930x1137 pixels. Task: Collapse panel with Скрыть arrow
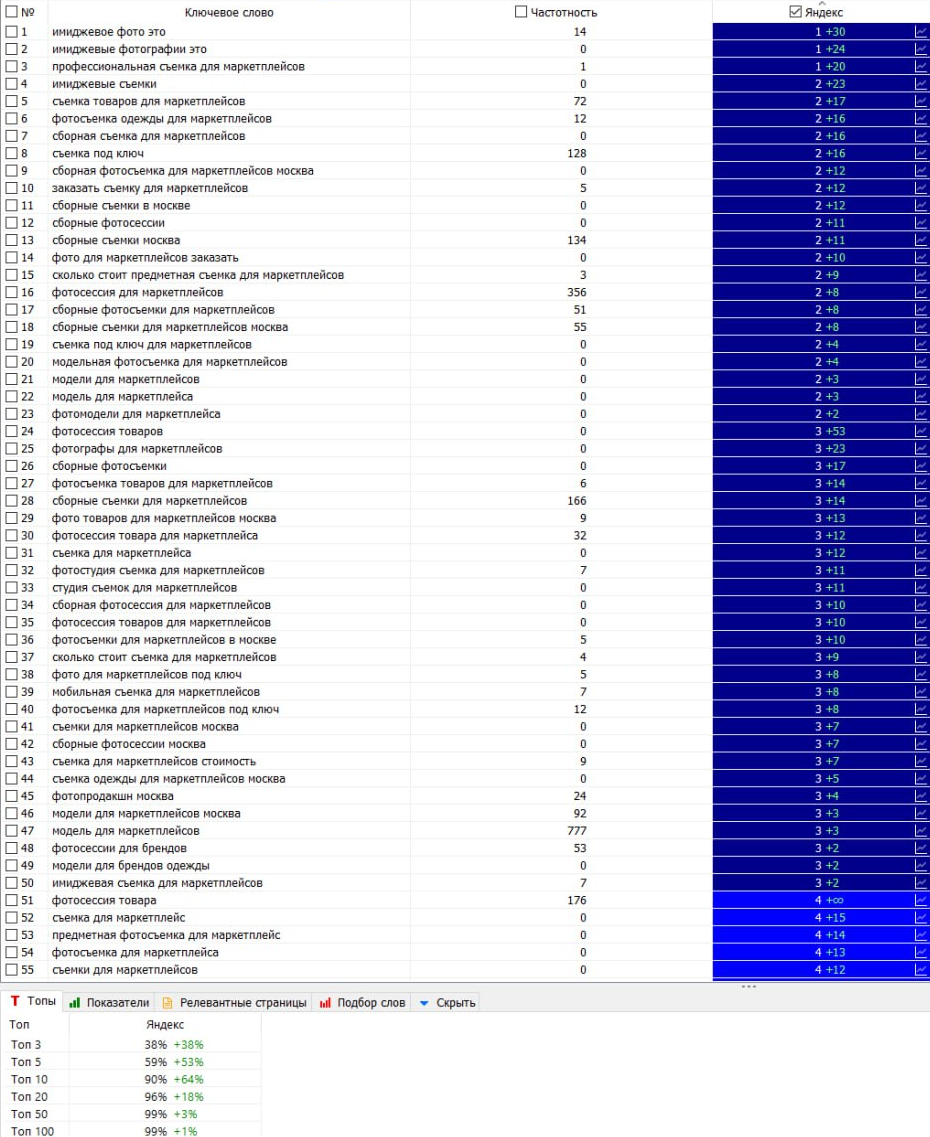pyautogui.click(x=424, y=1003)
